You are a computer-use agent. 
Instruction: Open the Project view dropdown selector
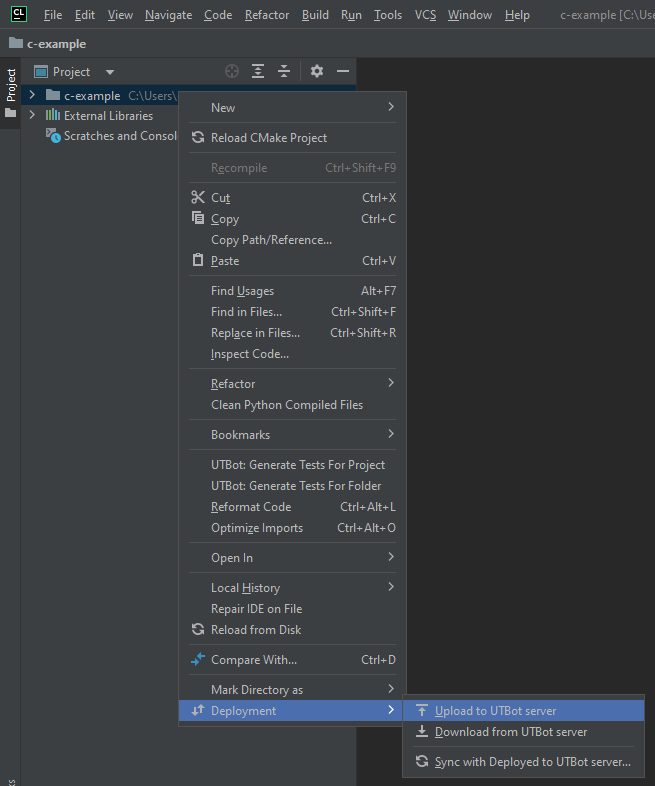[110, 72]
